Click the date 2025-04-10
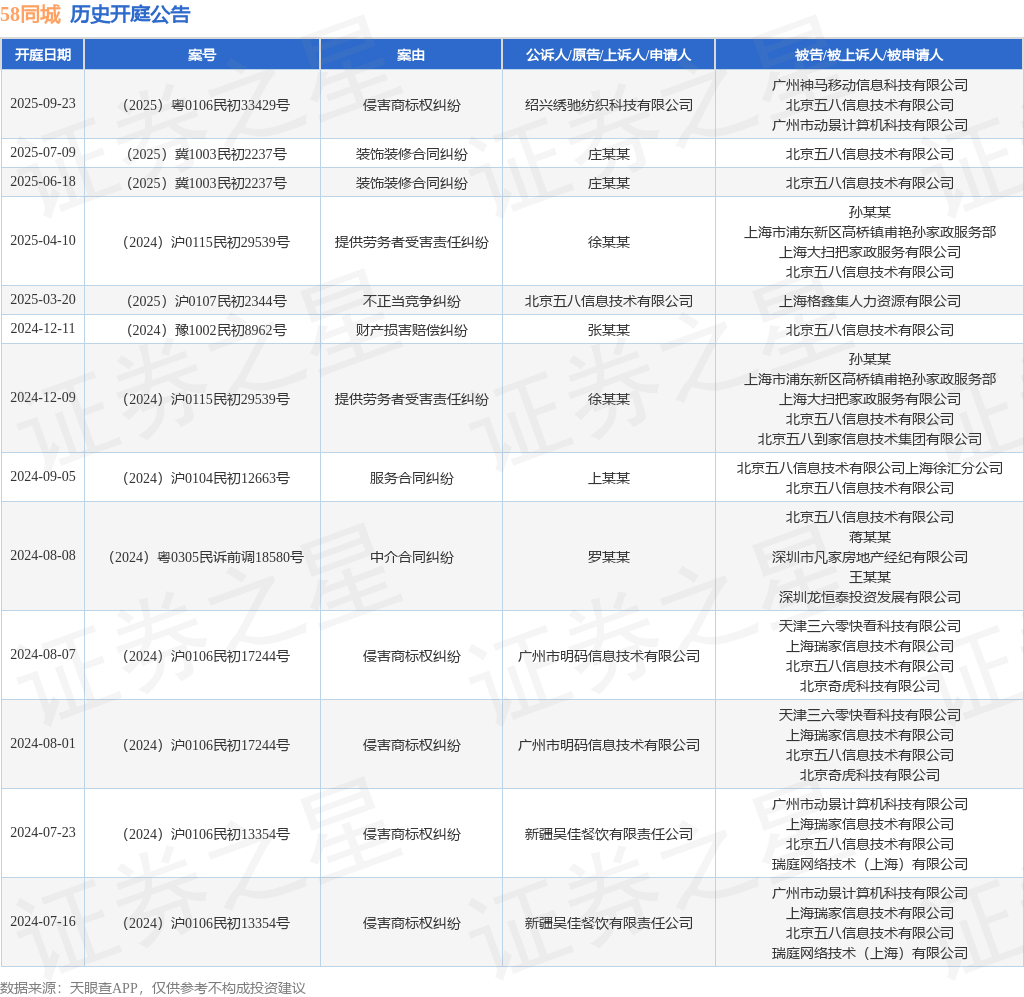Image resolution: width=1024 pixels, height=997 pixels. pos(43,241)
